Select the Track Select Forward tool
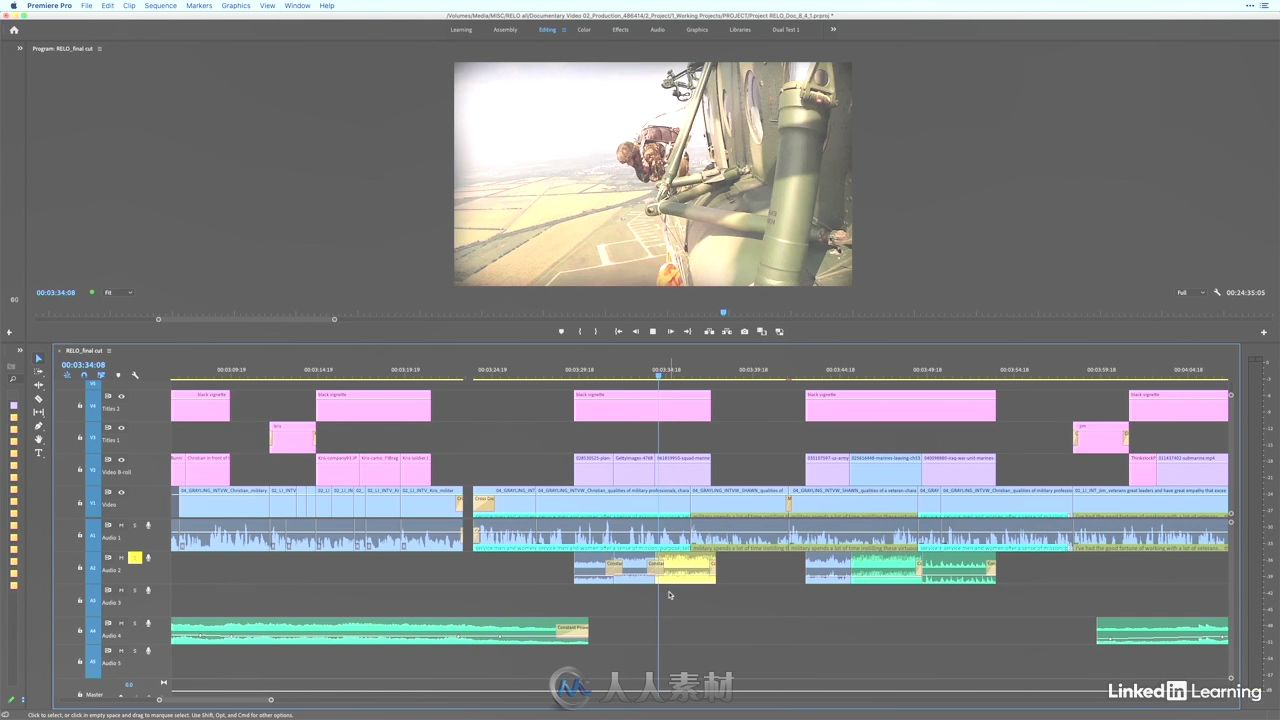The height and width of the screenshot is (720, 1280). click(x=39, y=371)
